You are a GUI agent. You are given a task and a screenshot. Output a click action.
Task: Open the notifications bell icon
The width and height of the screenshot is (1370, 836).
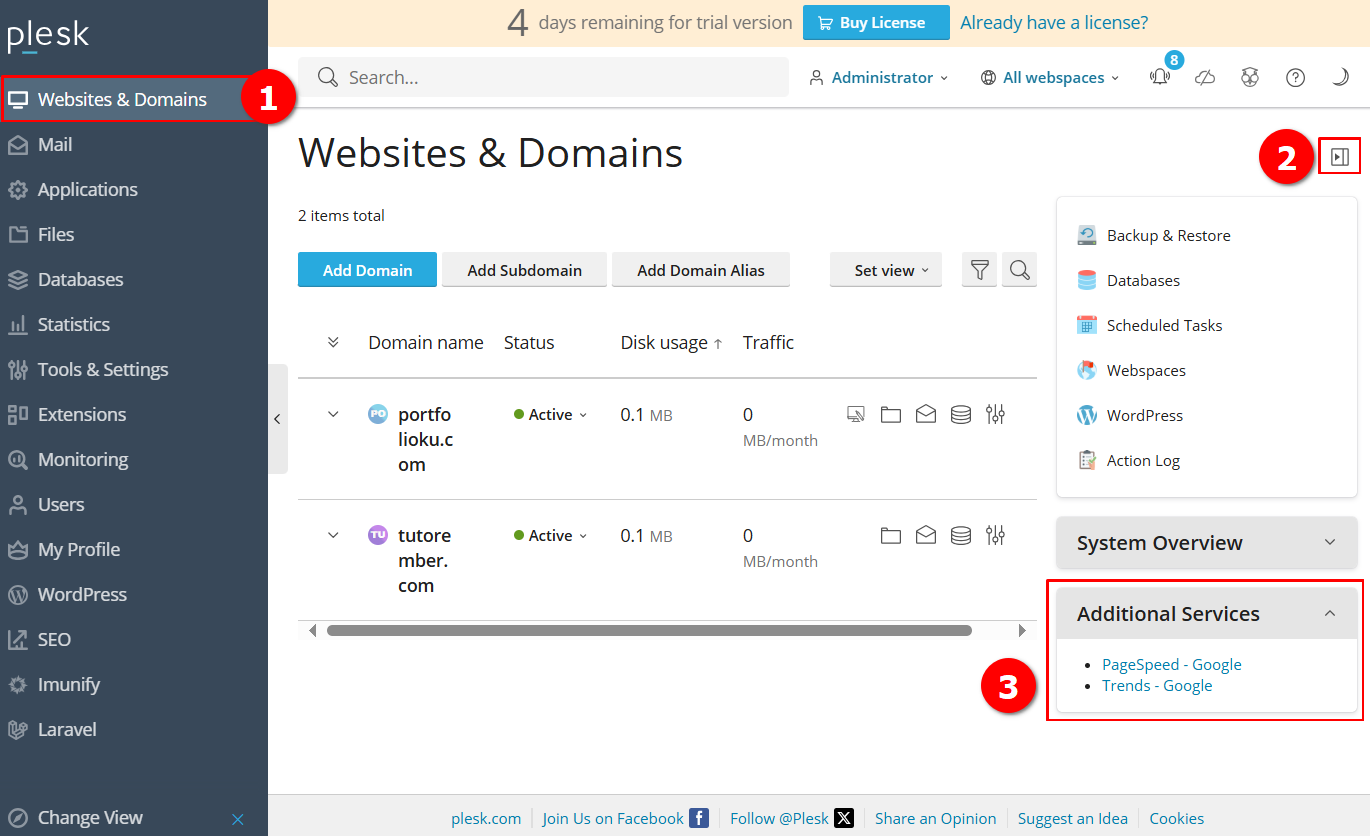[x=1160, y=77]
